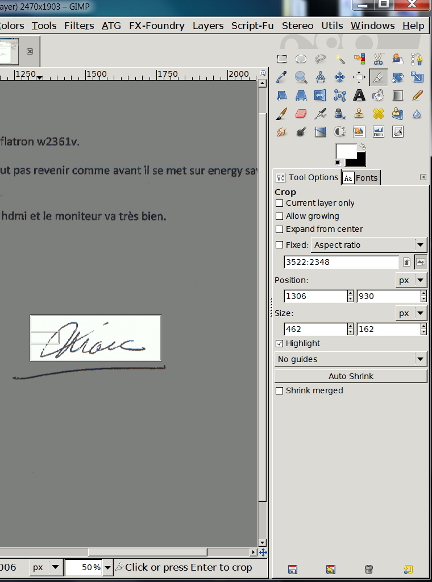Select the Crop tool in toolbox
This screenshot has height=582, width=432.
point(378,77)
